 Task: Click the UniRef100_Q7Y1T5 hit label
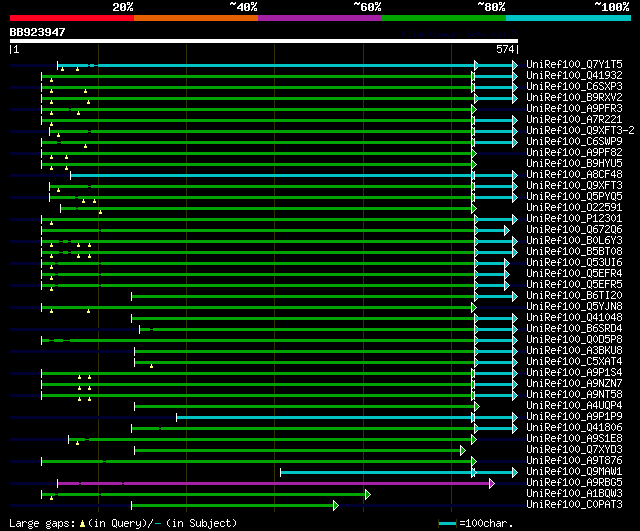(x=574, y=64)
